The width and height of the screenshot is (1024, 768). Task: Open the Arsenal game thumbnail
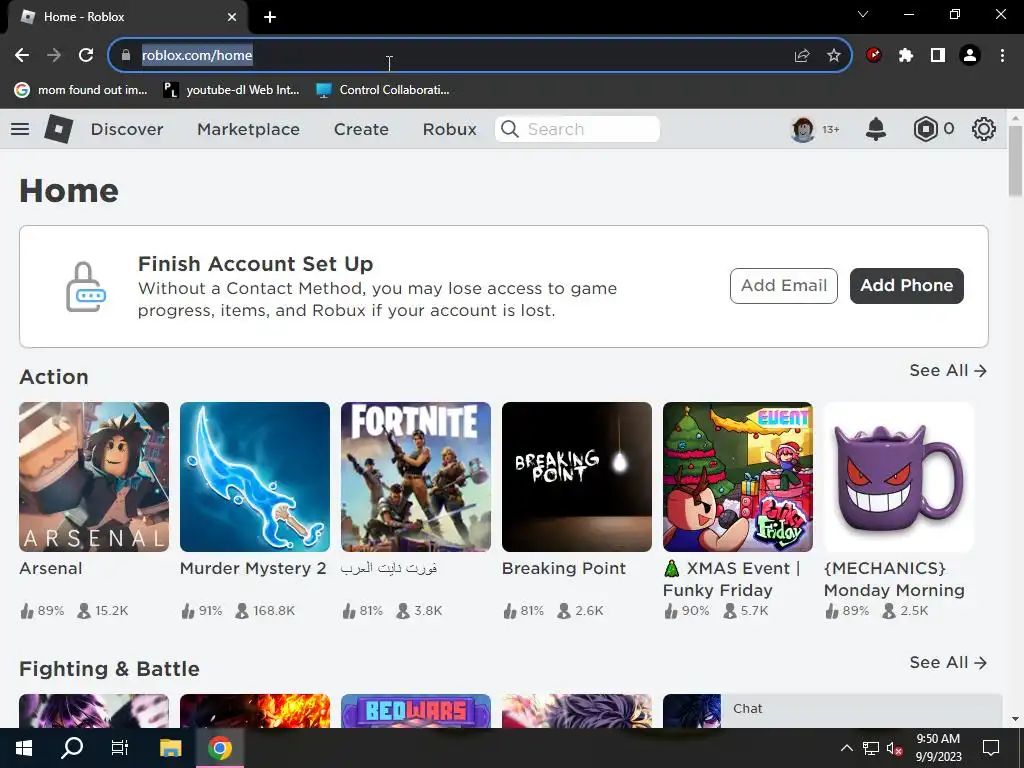(94, 477)
